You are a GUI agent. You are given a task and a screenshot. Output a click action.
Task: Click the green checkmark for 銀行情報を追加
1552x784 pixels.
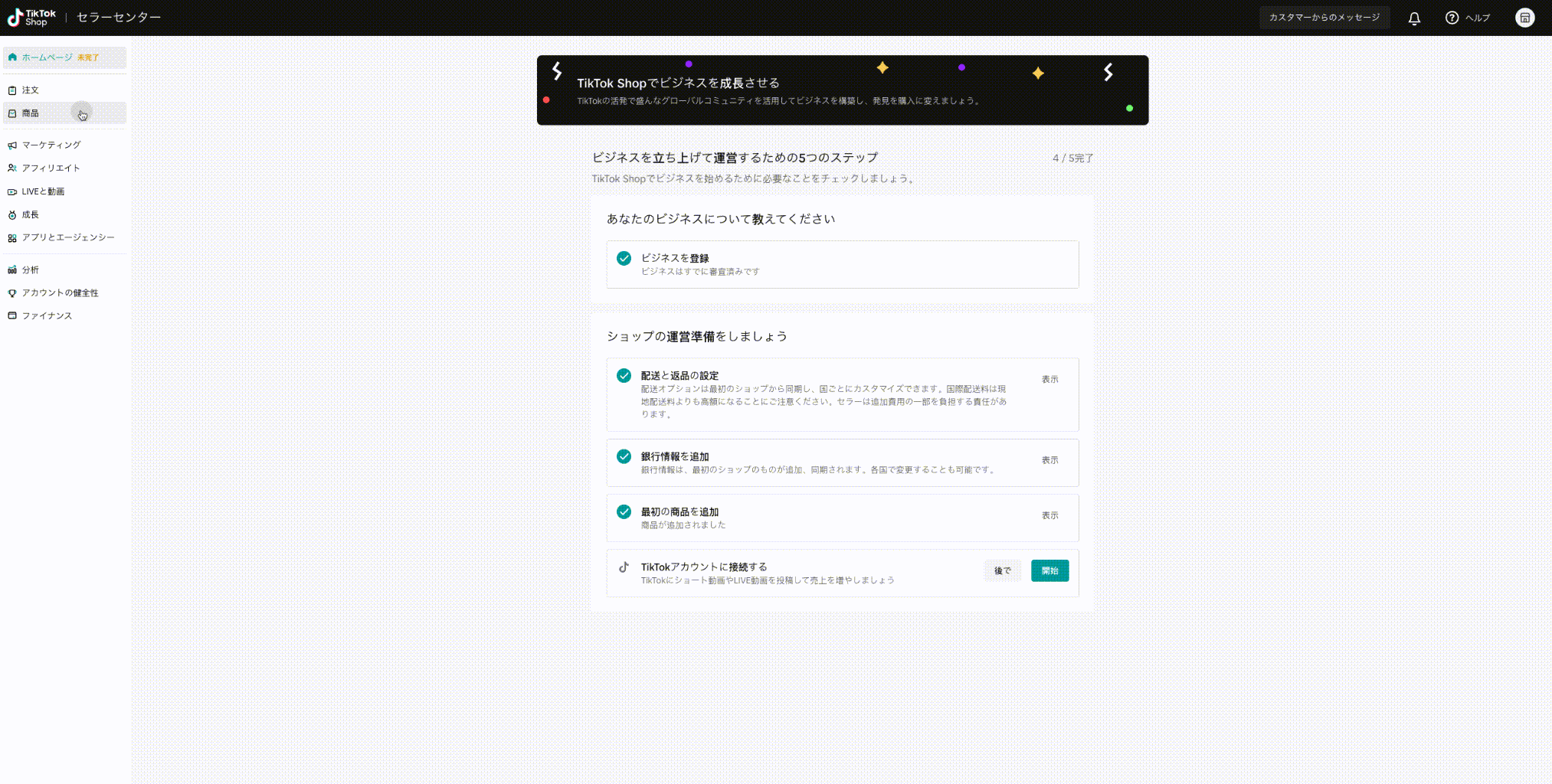624,456
